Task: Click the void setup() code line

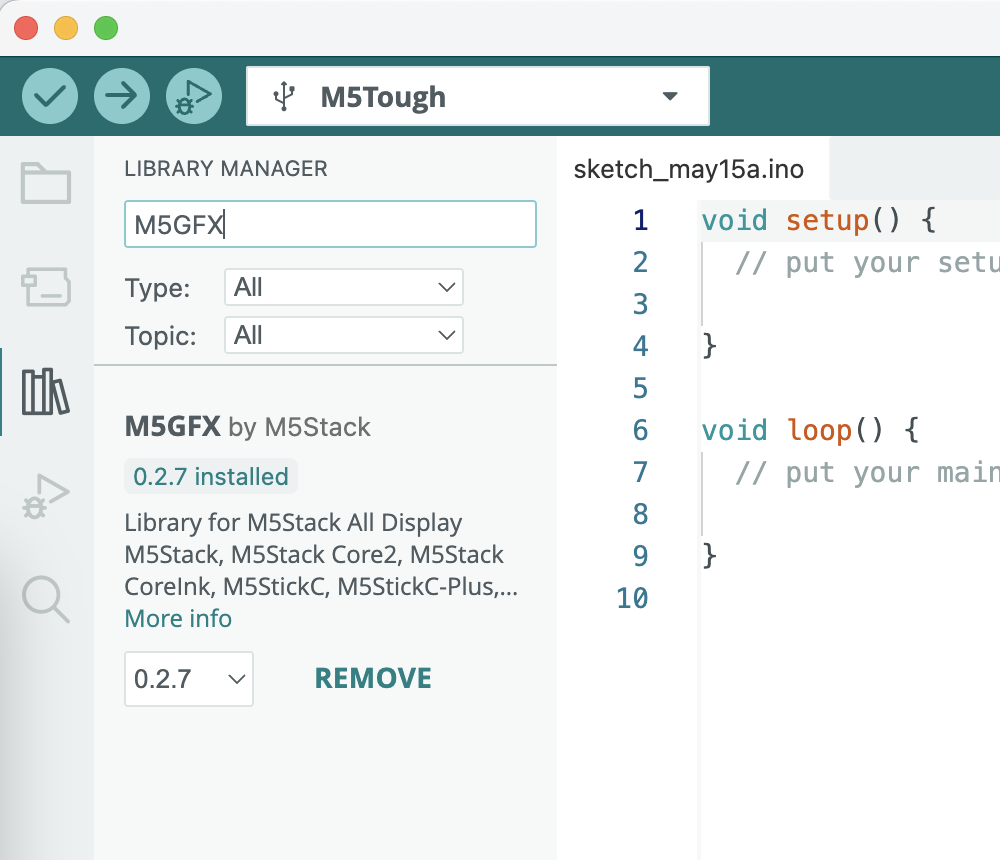Action: click(x=819, y=221)
